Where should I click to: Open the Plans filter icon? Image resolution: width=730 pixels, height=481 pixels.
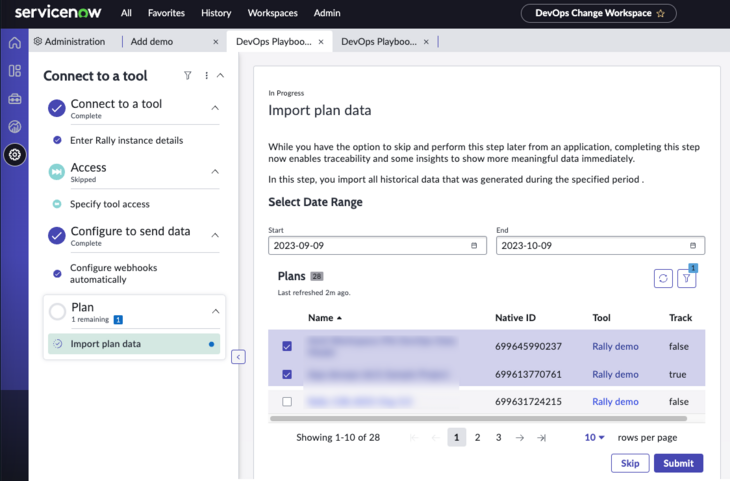coord(686,278)
